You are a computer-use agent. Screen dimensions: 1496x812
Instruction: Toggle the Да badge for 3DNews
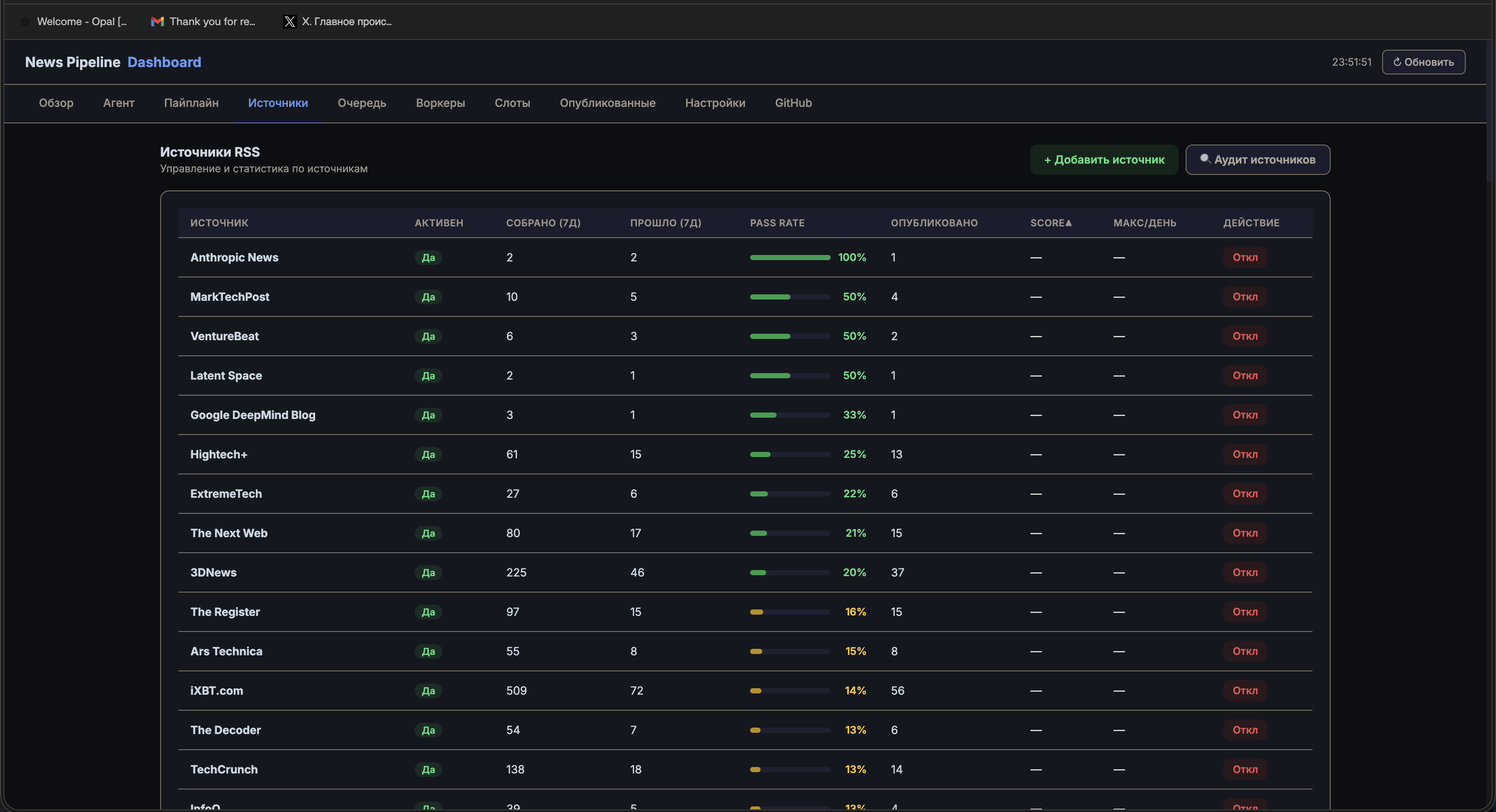tap(428, 573)
